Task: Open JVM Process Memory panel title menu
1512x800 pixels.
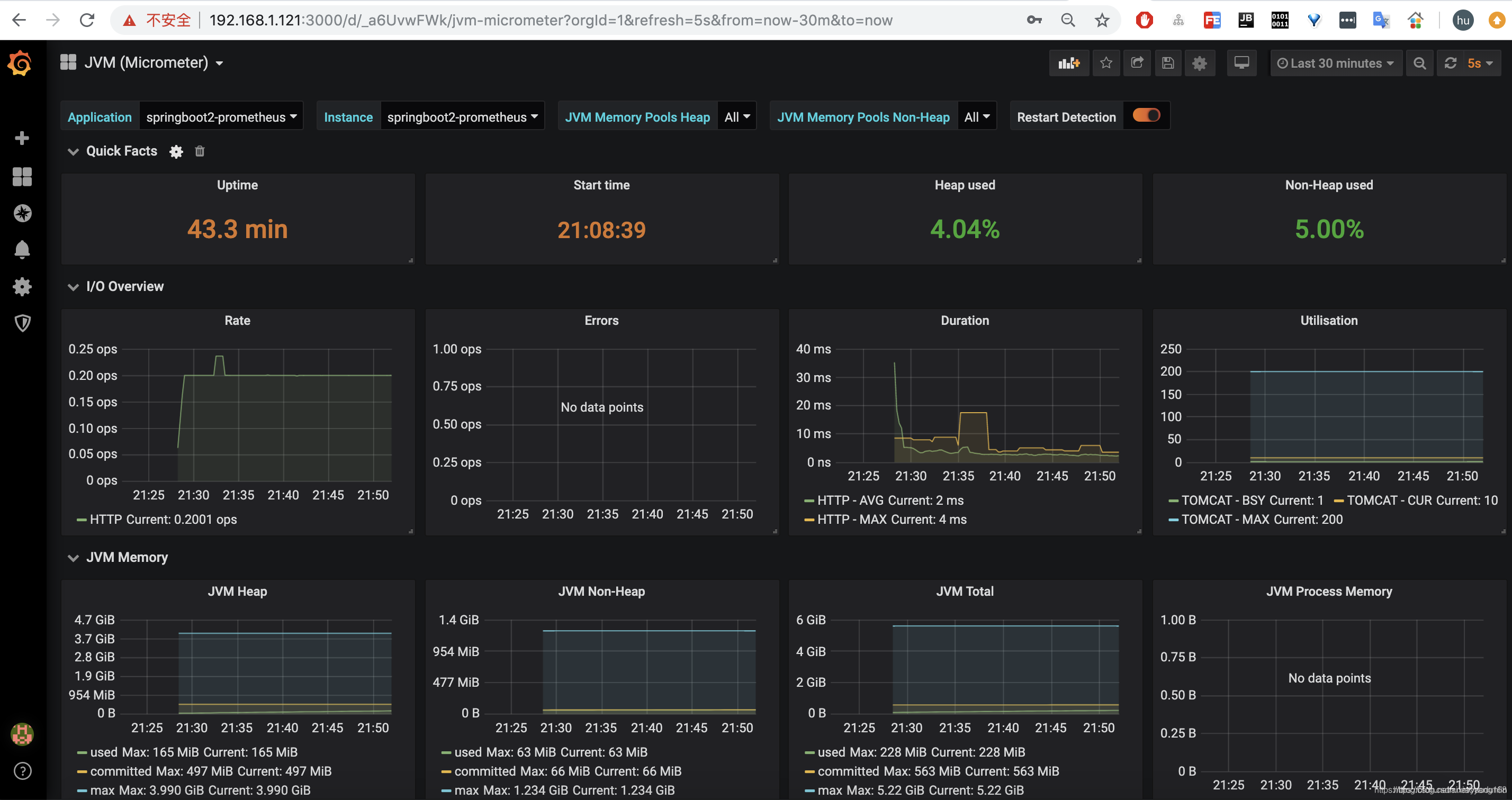Action: [1328, 592]
